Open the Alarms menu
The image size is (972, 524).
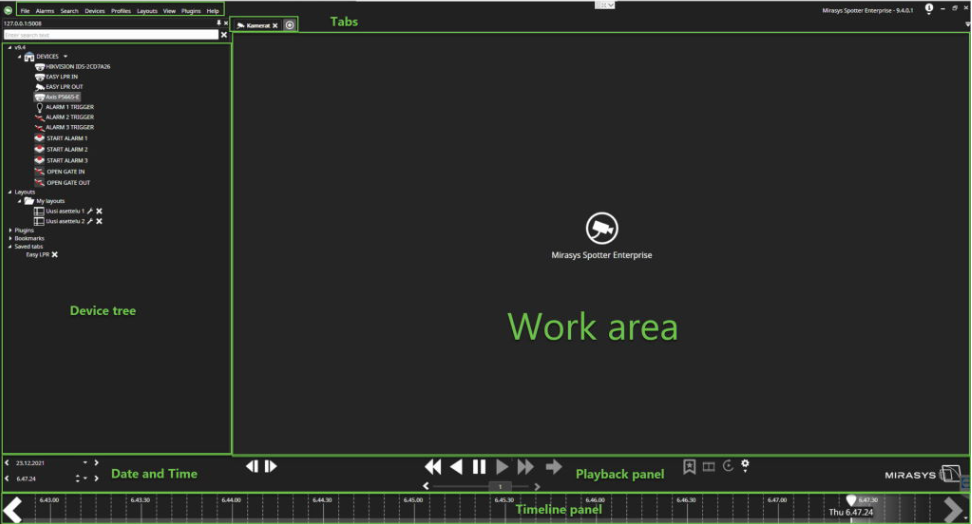[45, 10]
